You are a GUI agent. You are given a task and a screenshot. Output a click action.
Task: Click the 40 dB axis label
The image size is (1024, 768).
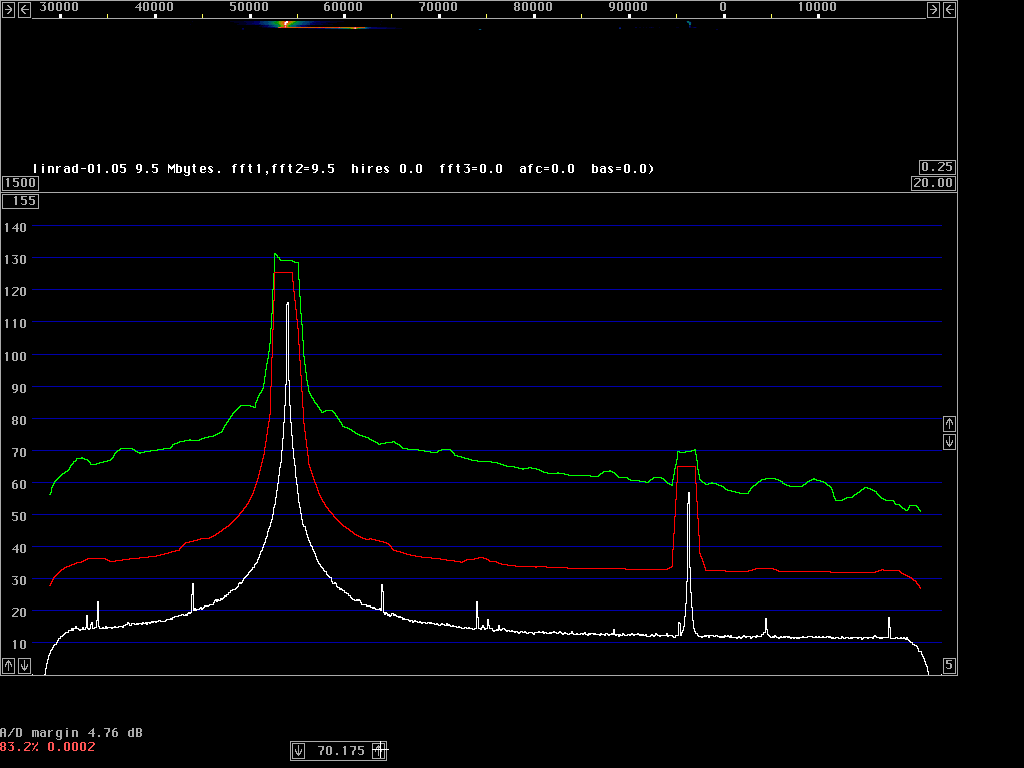(x=19, y=549)
